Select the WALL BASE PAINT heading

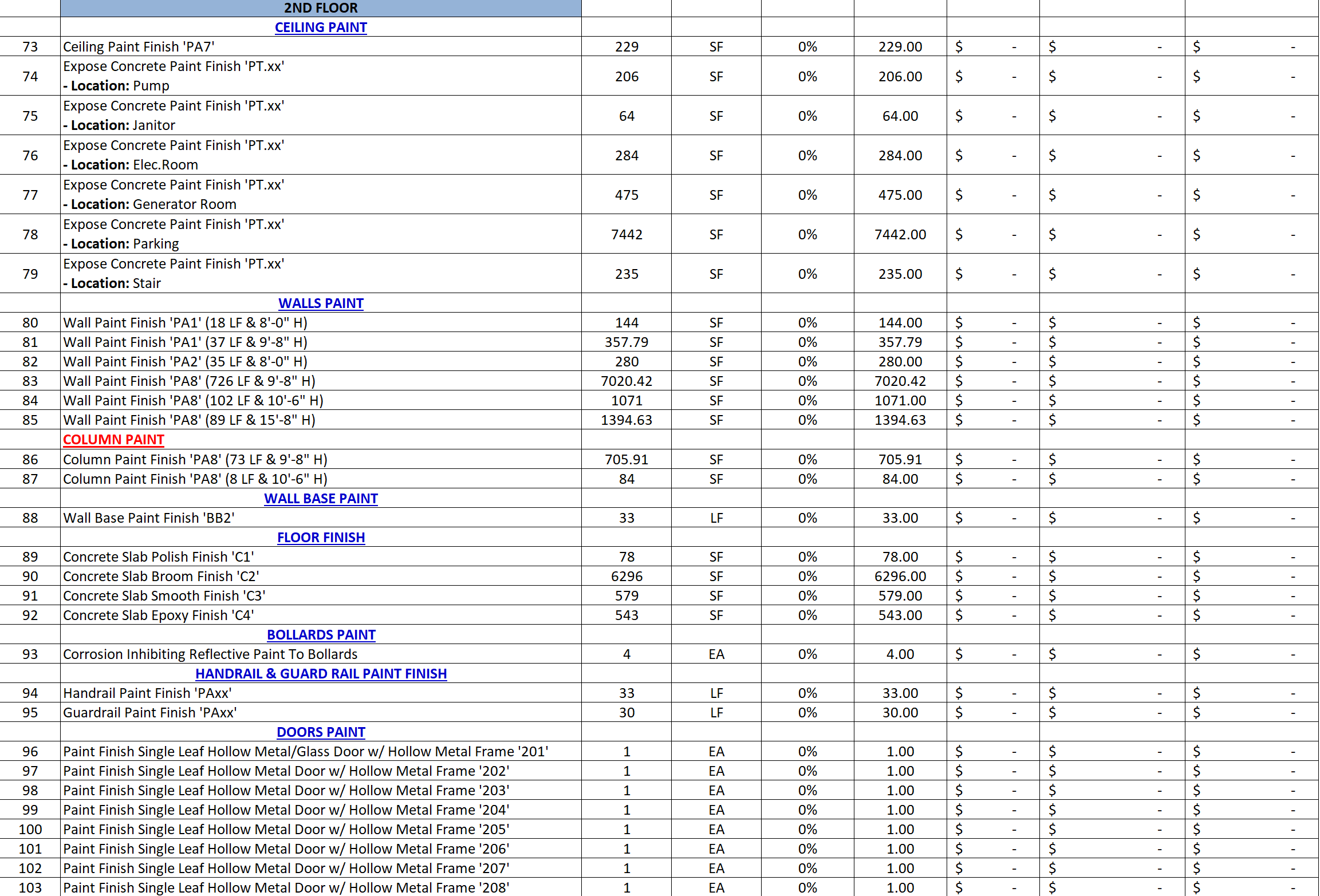[321, 499]
